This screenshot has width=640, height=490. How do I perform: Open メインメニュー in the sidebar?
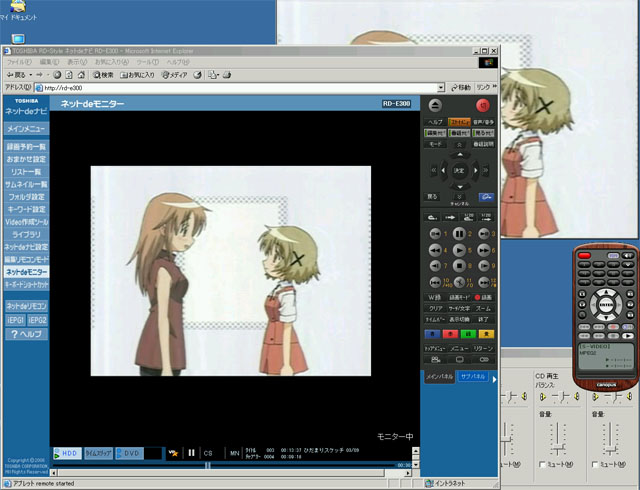click(26, 129)
